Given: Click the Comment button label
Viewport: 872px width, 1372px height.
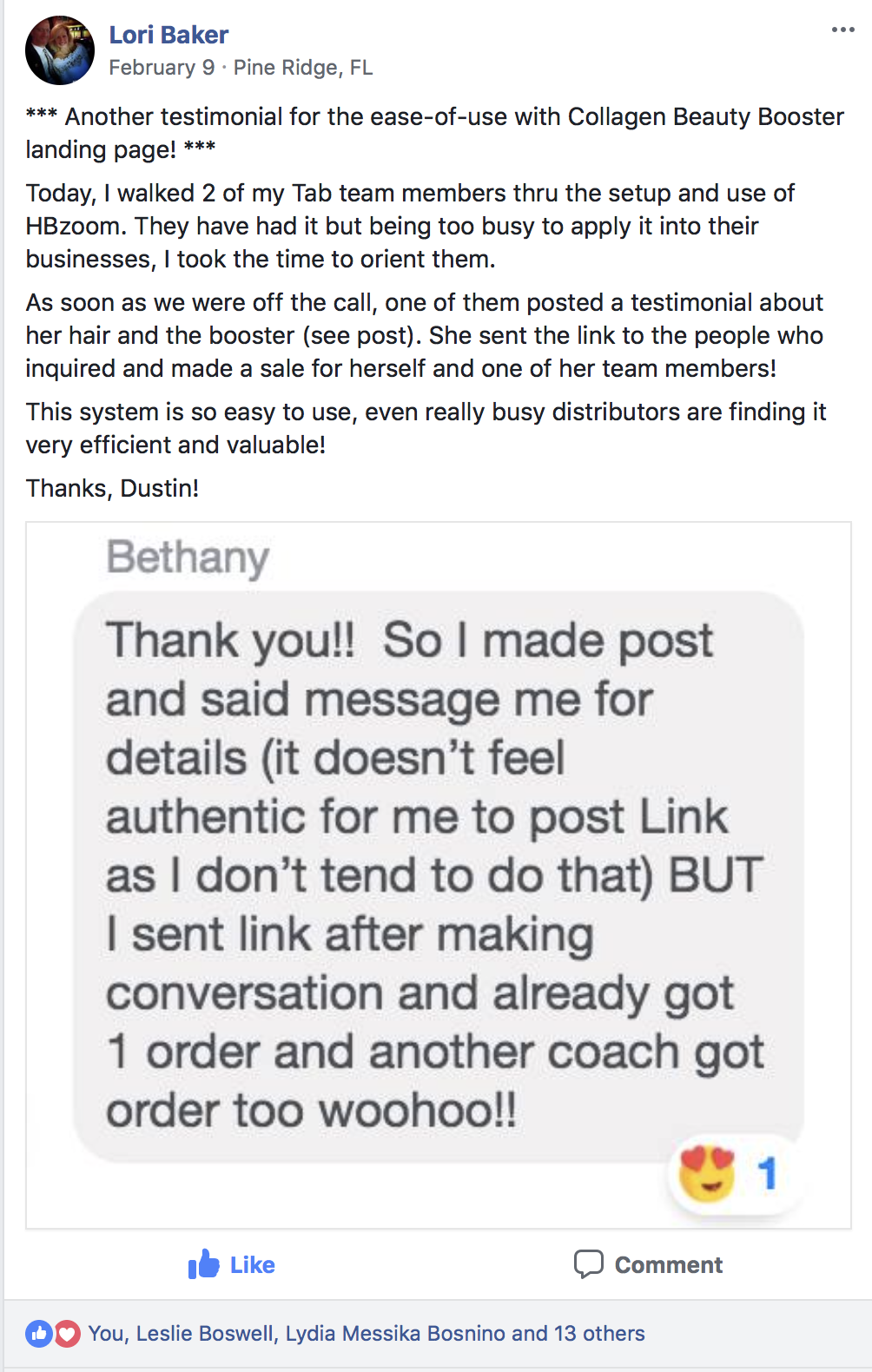Looking at the screenshot, I should tap(669, 1265).
